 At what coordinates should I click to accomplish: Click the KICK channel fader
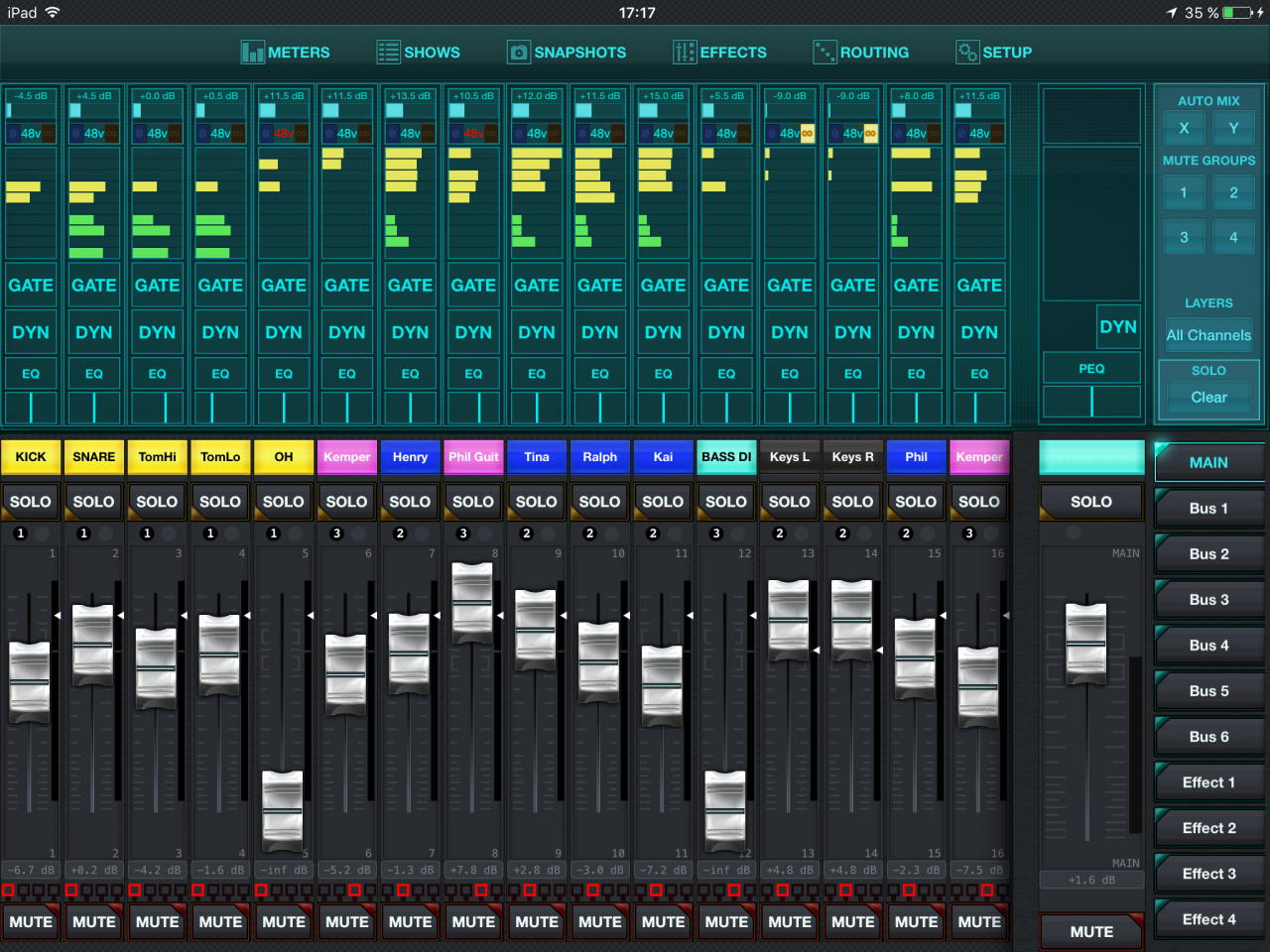(30, 682)
